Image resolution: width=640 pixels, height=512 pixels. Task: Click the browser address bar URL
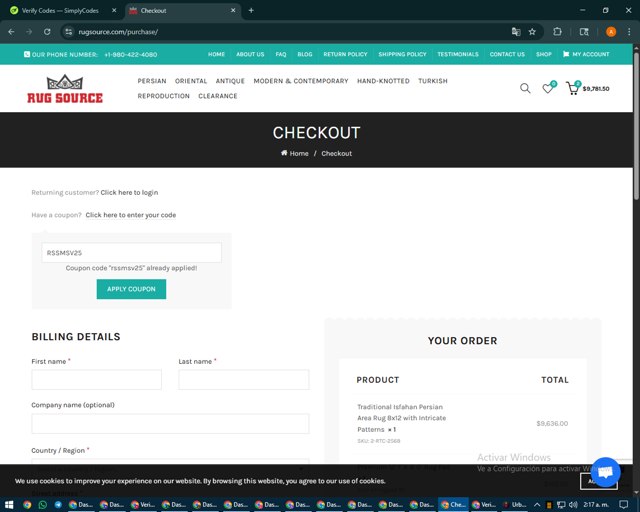pos(118,32)
